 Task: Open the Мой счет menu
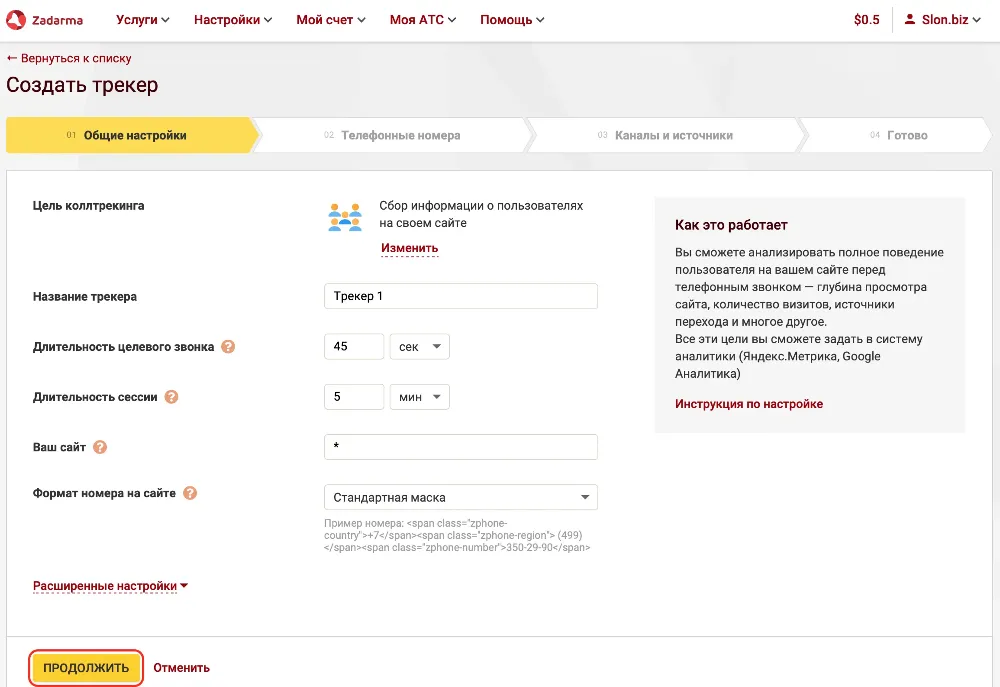point(330,20)
